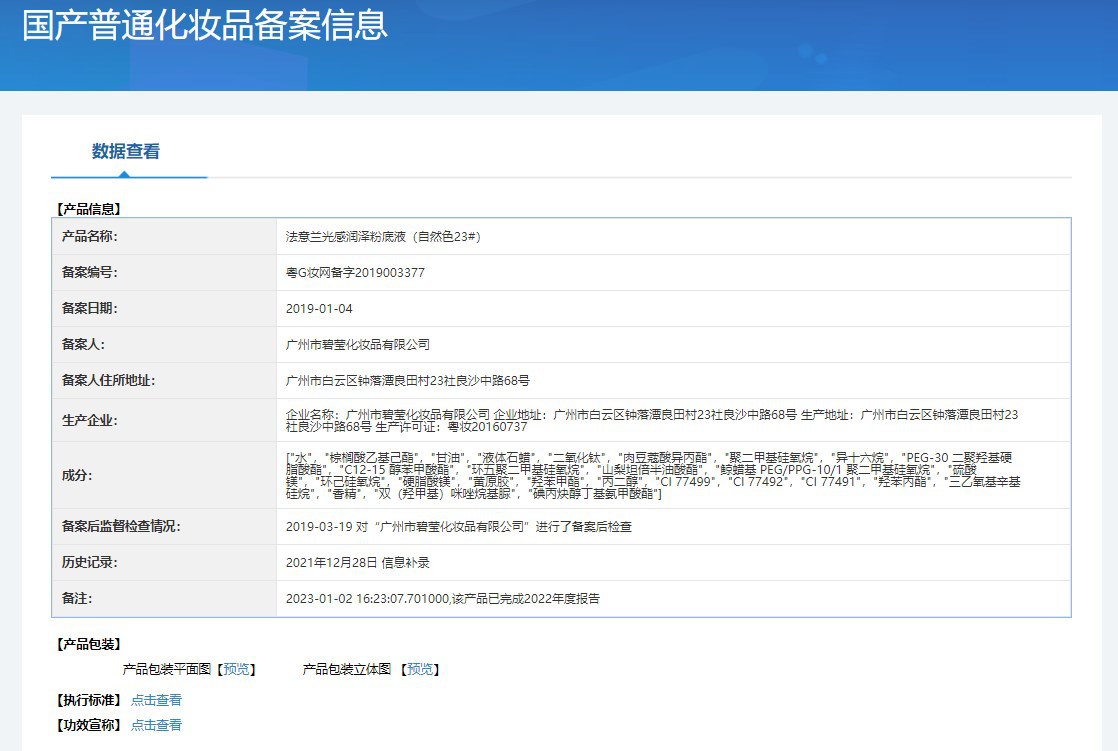Click the 备案人: row label
This screenshot has width=1118, height=751.
(83, 344)
